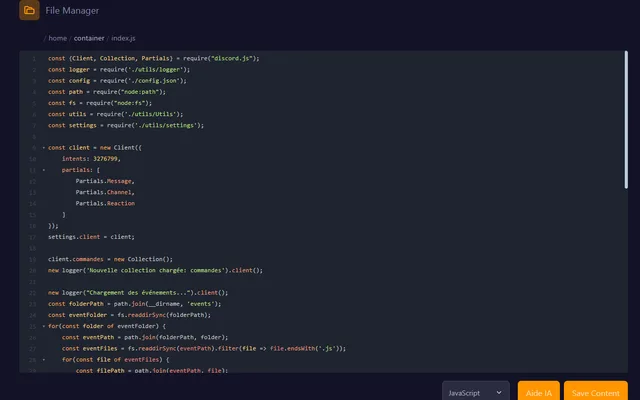Viewport: 640px width, 400px height.
Task: Select the index.js breadcrumb
Action: point(123,38)
